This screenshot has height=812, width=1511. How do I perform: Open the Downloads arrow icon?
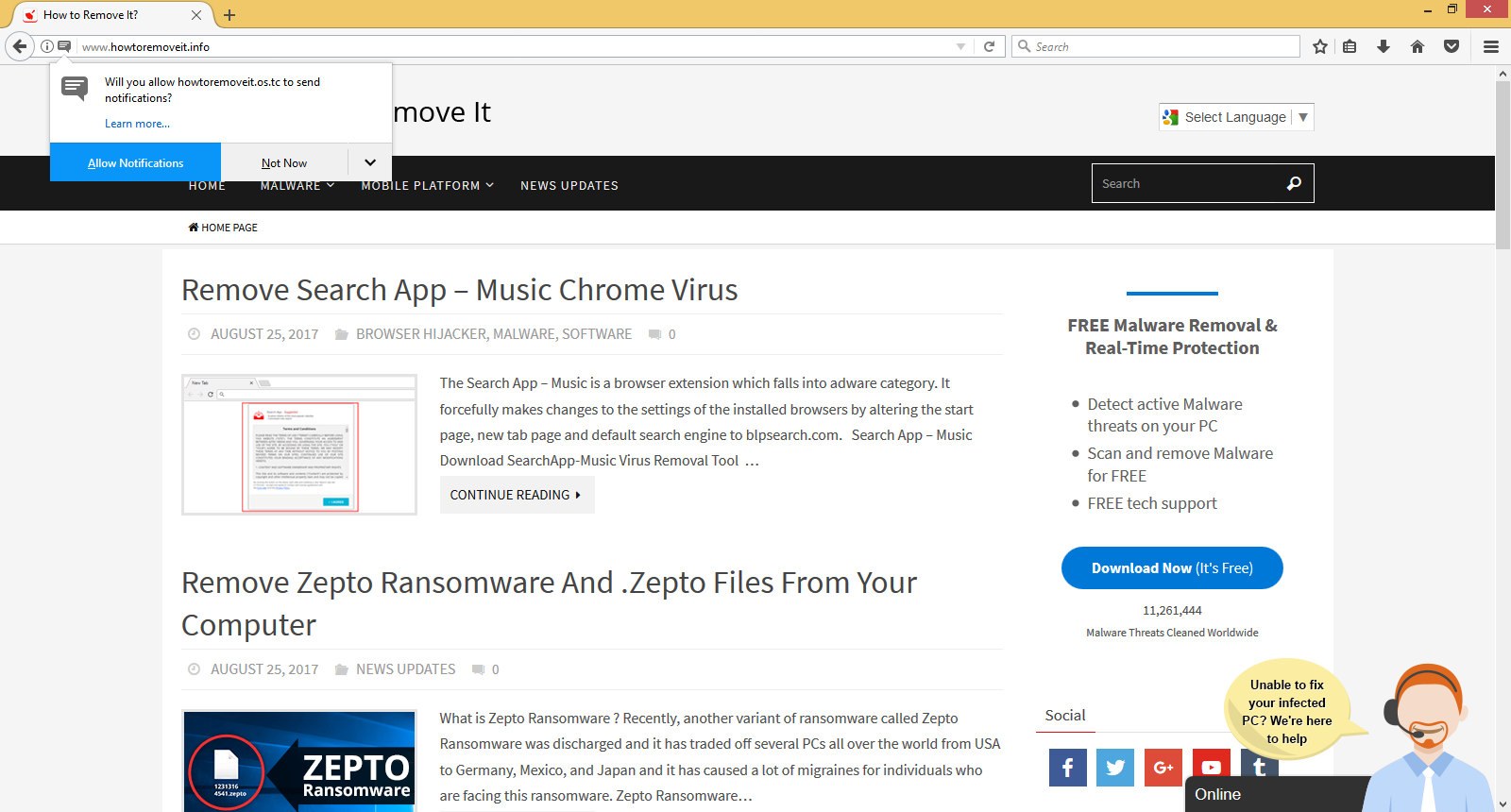pyautogui.click(x=1384, y=46)
